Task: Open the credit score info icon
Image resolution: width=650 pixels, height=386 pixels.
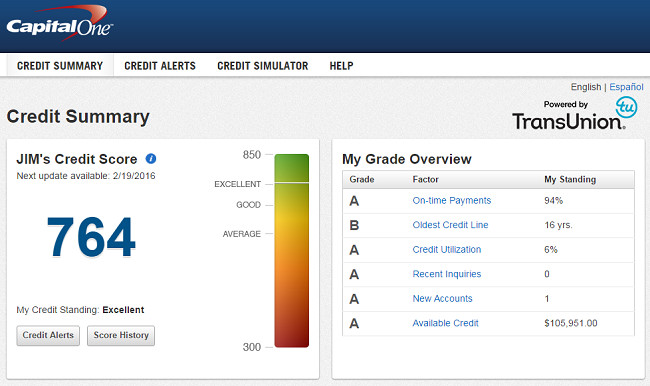Action: (x=151, y=159)
